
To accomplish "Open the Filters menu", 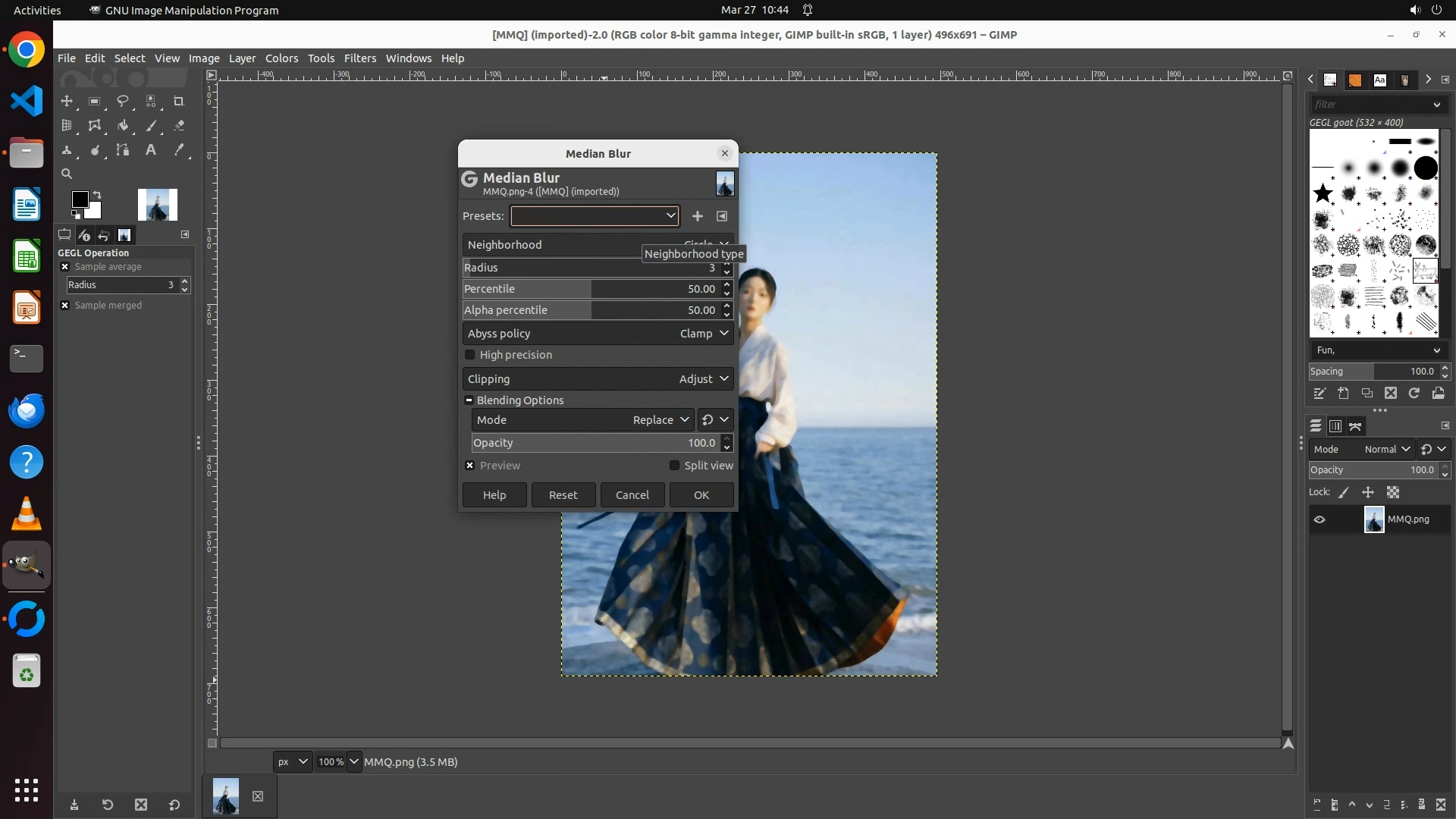I will click(359, 58).
